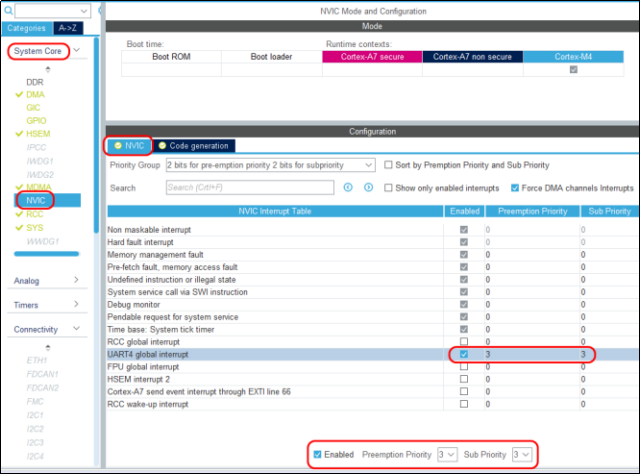Disable Force DMA channels Interrupts
The height and width of the screenshot is (475, 641).
[515, 188]
